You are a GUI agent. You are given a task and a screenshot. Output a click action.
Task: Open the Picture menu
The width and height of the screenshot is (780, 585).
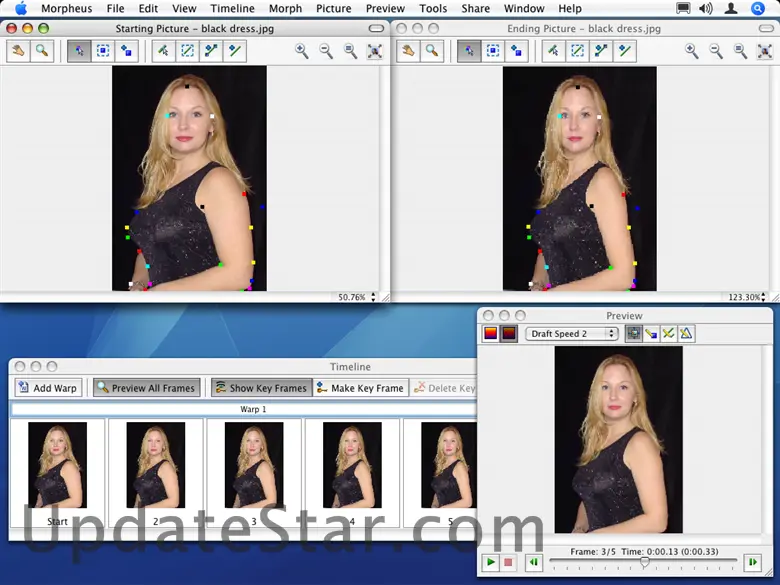tap(333, 8)
